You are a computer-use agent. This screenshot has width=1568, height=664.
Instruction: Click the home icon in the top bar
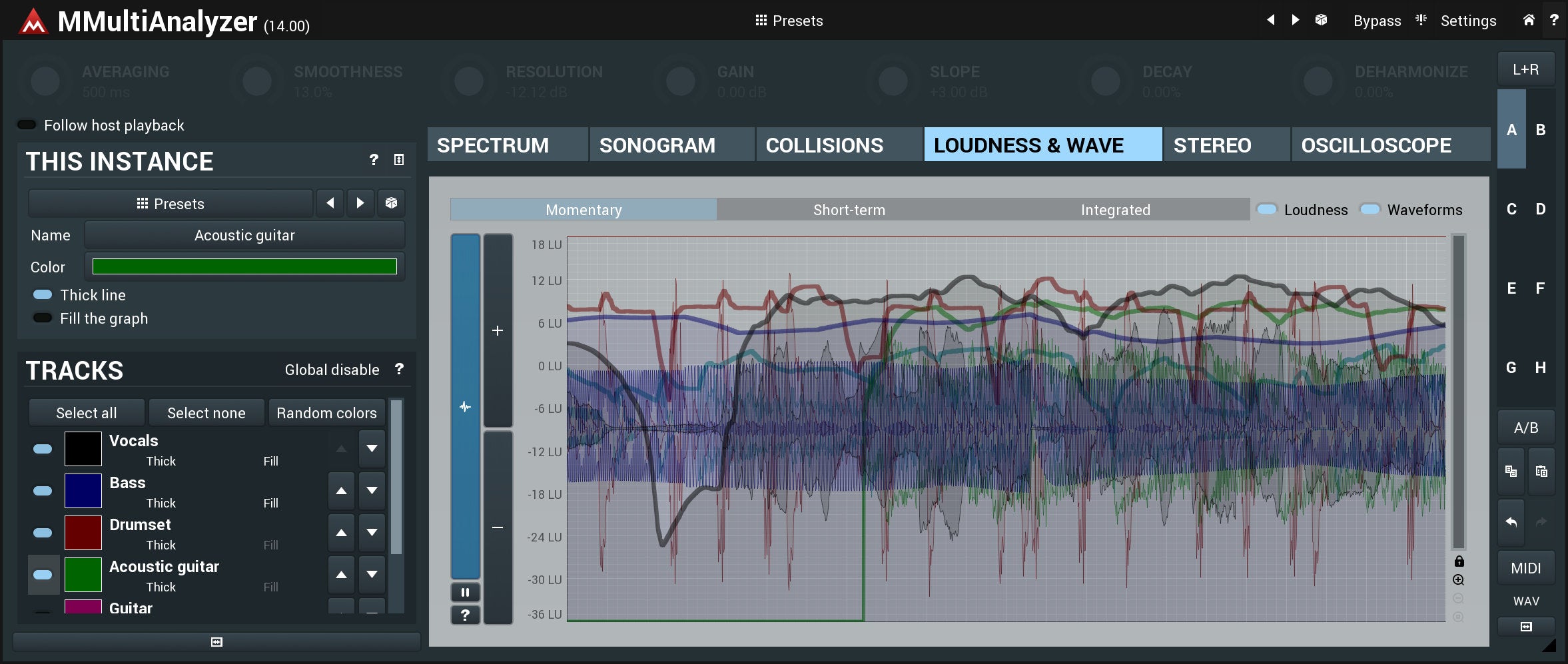1529,20
